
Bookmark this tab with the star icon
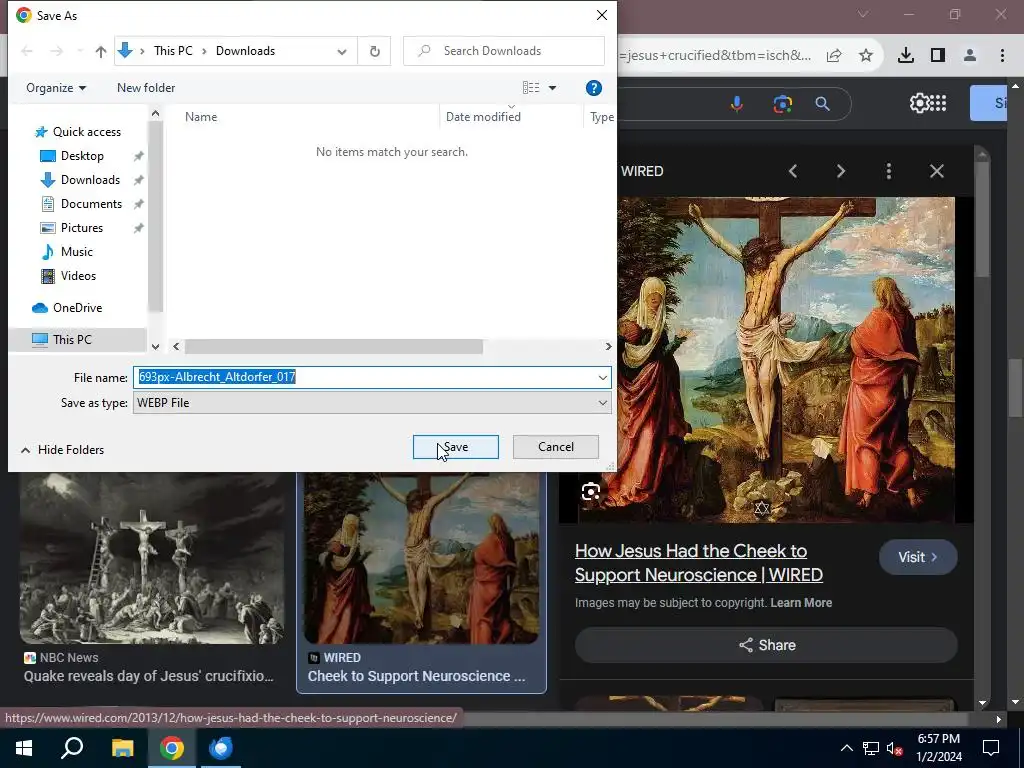tap(866, 56)
